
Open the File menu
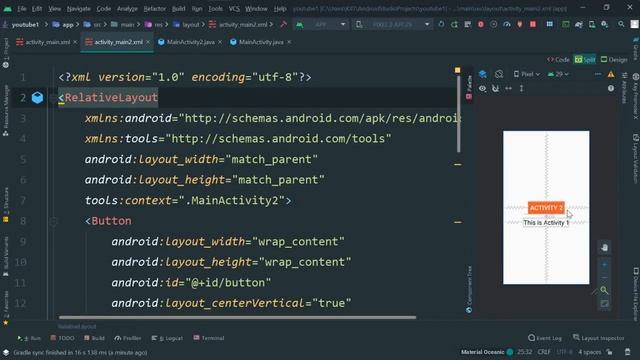tap(22, 9)
